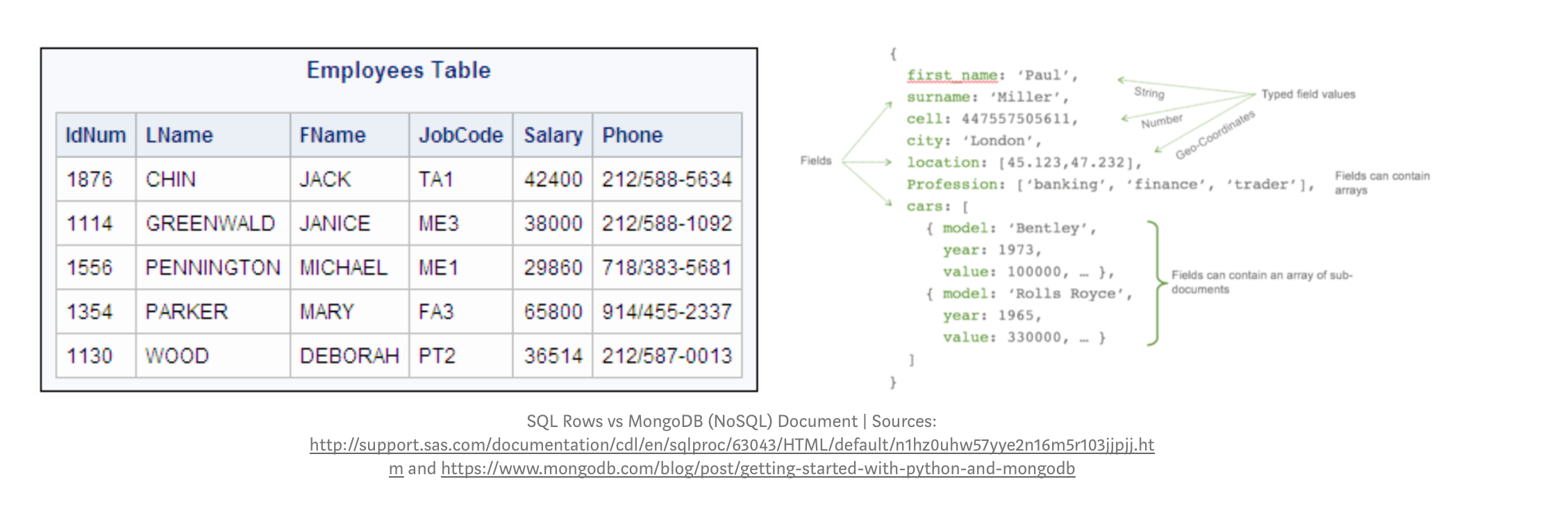The height and width of the screenshot is (511, 1568).
Task: Click the Employees Table title
Action: coord(399,70)
